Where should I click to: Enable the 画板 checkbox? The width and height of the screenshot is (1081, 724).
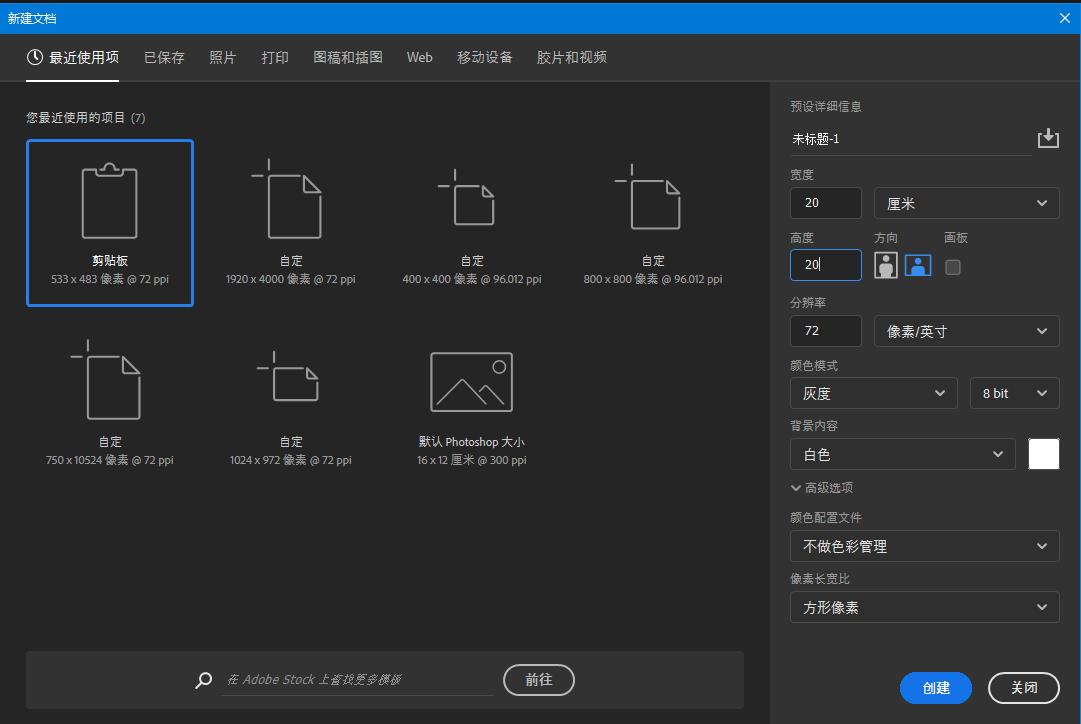954,266
